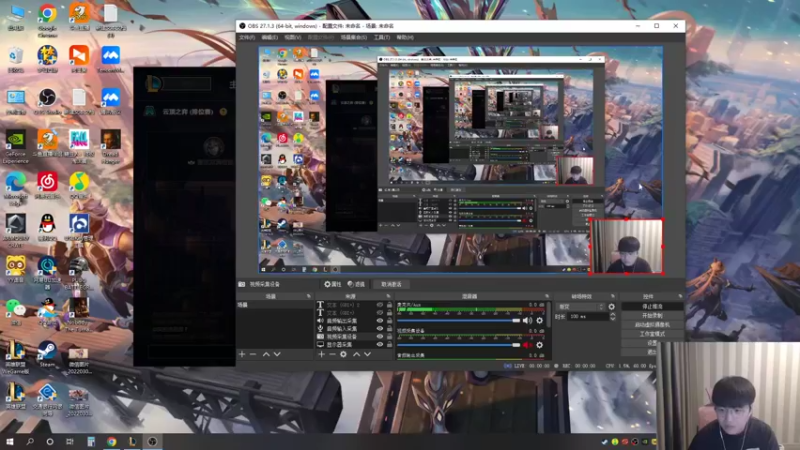Image resolution: width=800 pixels, height=450 pixels.
Task: Click Windows Start button
Action: coord(10,441)
